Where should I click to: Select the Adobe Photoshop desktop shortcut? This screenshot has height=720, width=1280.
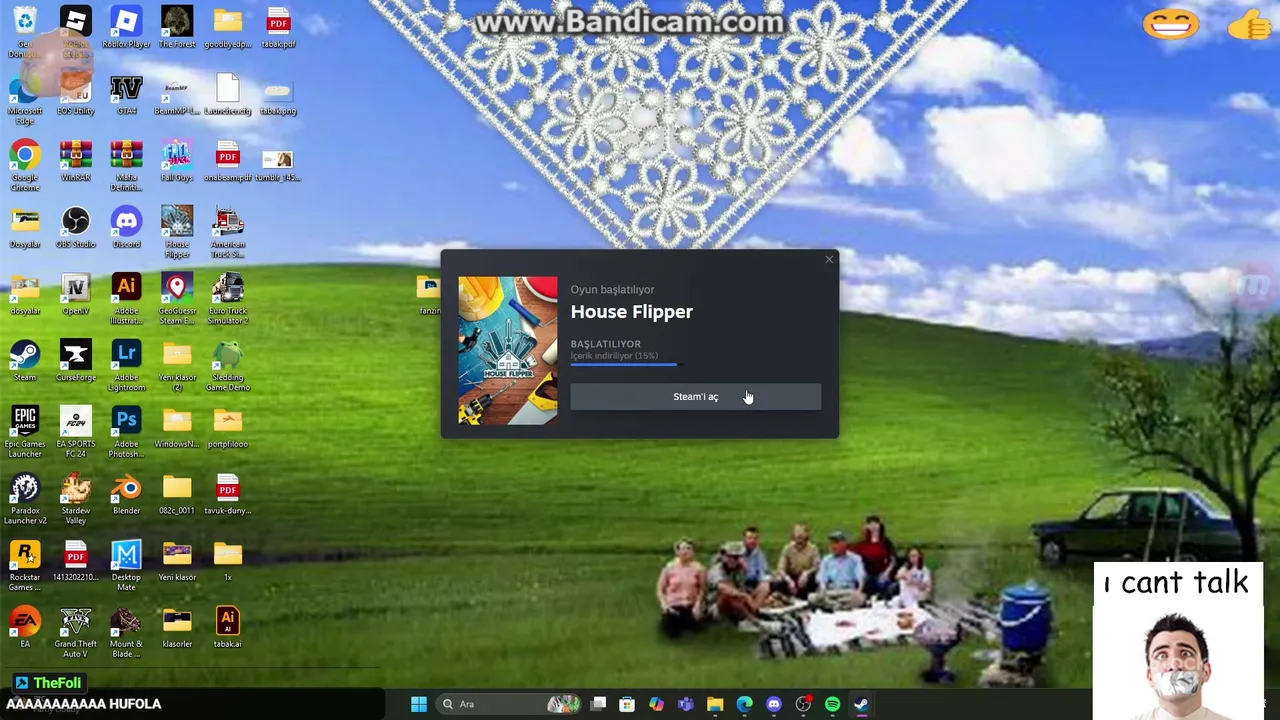(x=126, y=433)
